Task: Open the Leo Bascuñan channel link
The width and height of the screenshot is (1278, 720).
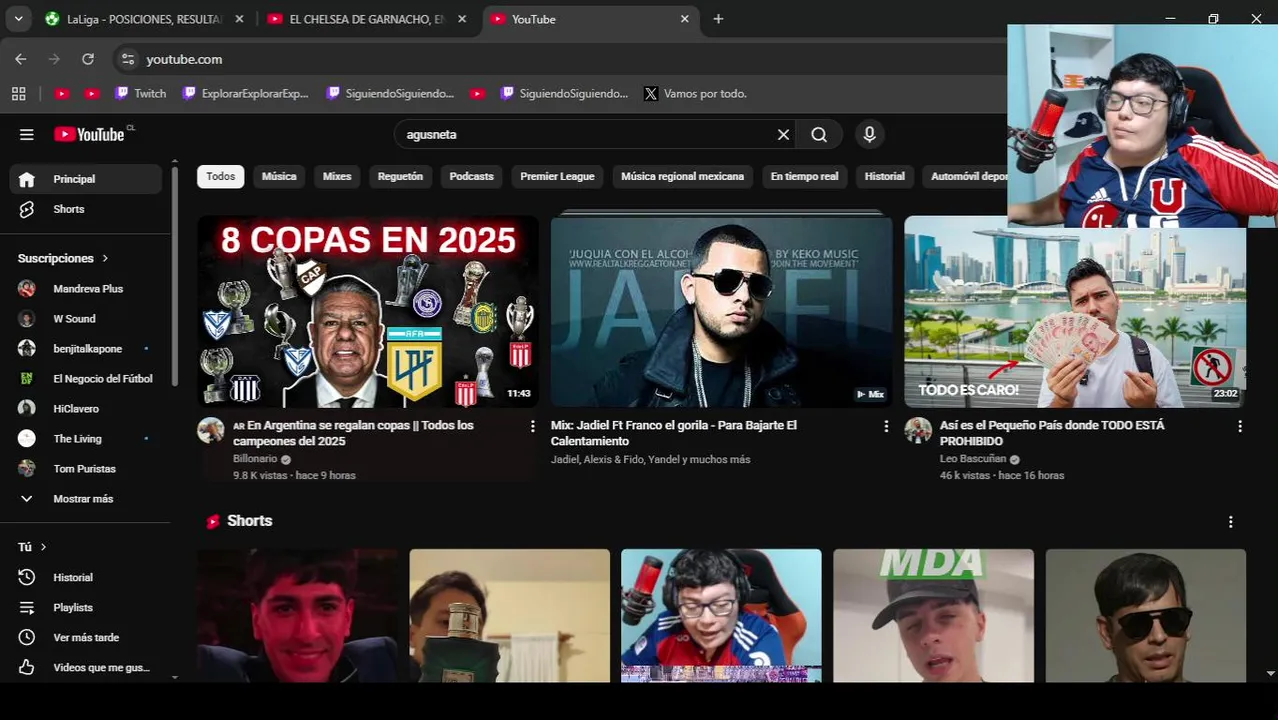Action: (973, 459)
